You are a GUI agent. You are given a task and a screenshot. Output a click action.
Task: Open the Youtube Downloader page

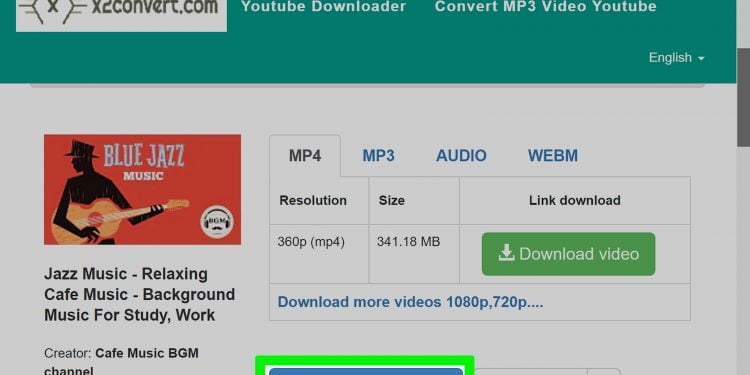point(323,7)
